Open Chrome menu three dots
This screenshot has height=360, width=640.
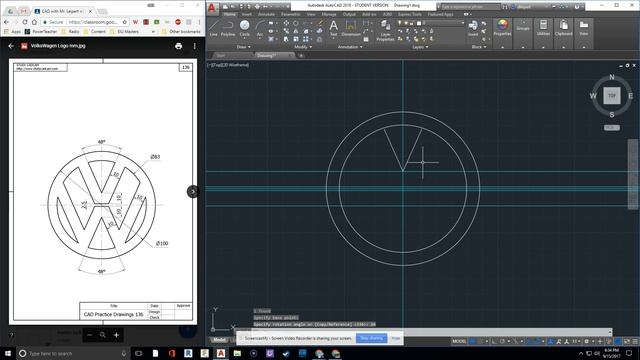pyautogui.click(x=199, y=22)
